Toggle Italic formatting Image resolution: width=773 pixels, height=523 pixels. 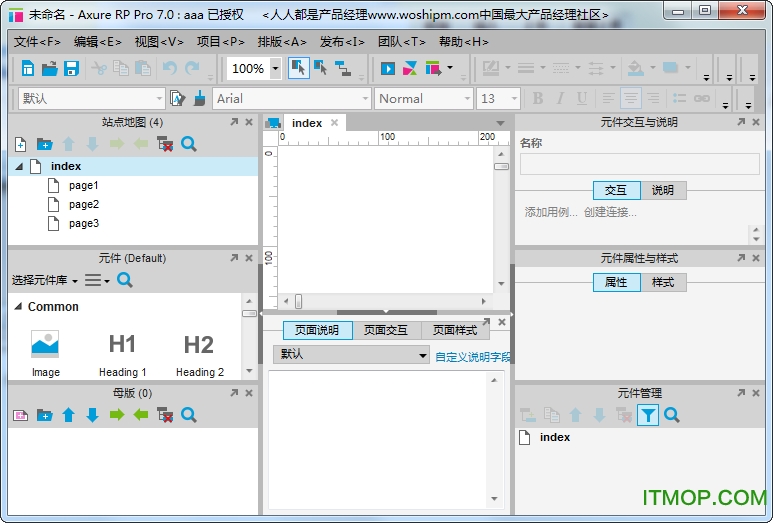click(x=560, y=99)
